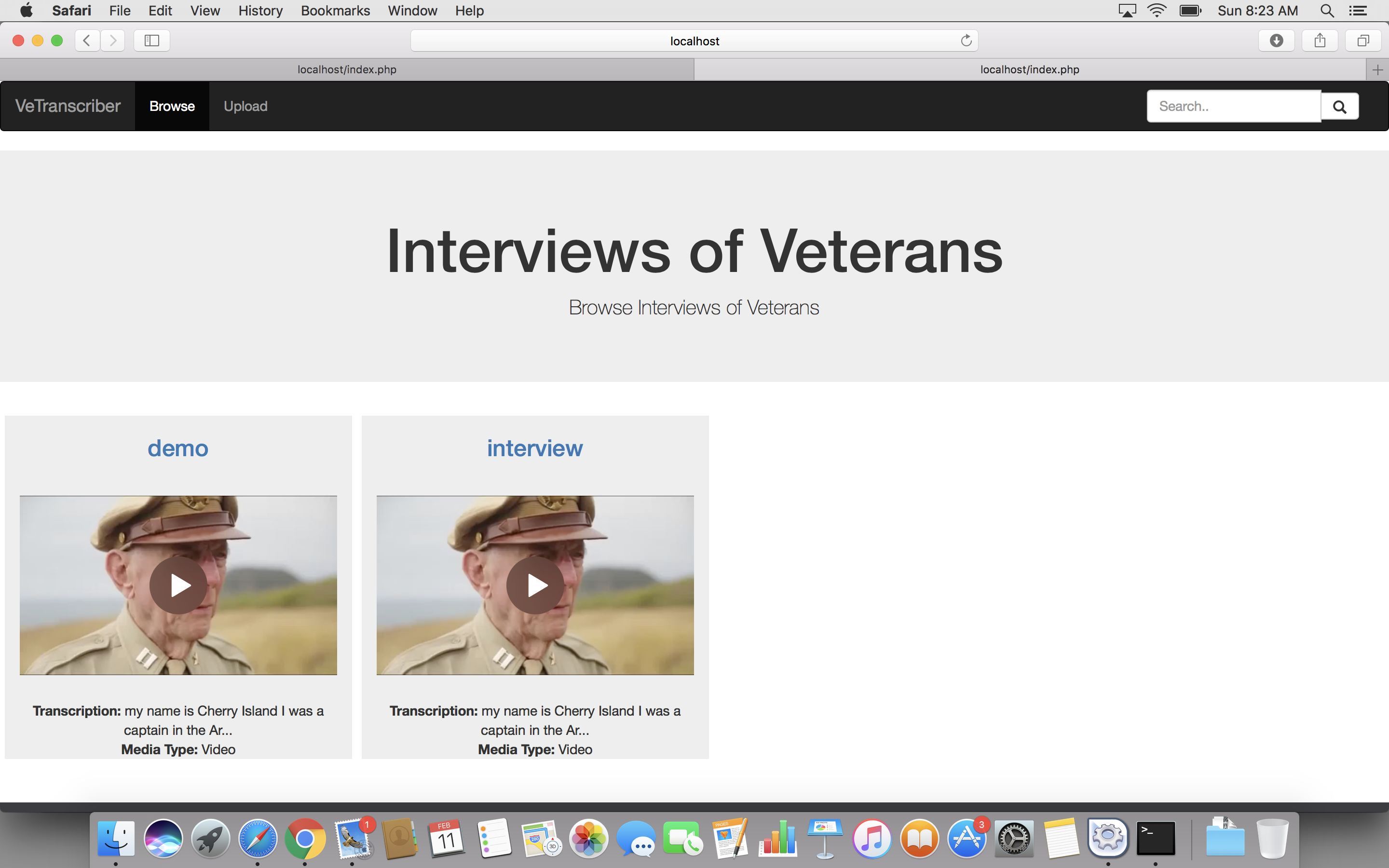Click the Share toolbar icon
Image resolution: width=1389 pixels, height=868 pixels.
pyautogui.click(x=1320, y=41)
